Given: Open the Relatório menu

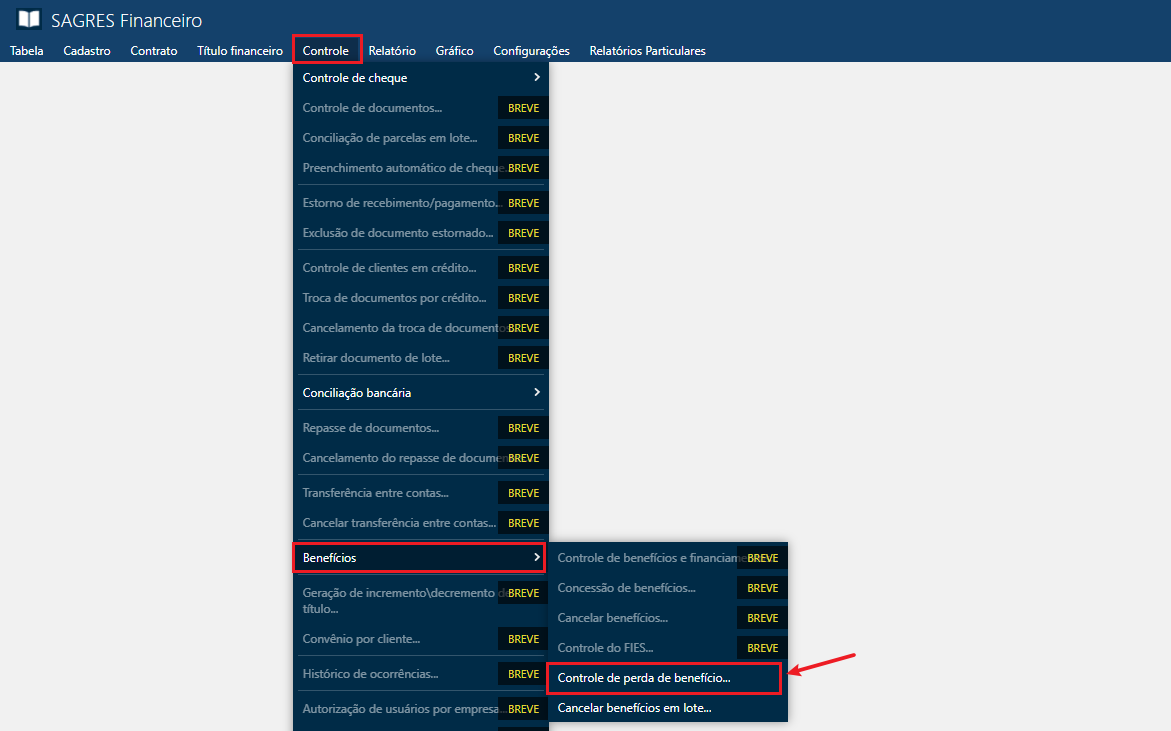Looking at the screenshot, I should click(392, 50).
